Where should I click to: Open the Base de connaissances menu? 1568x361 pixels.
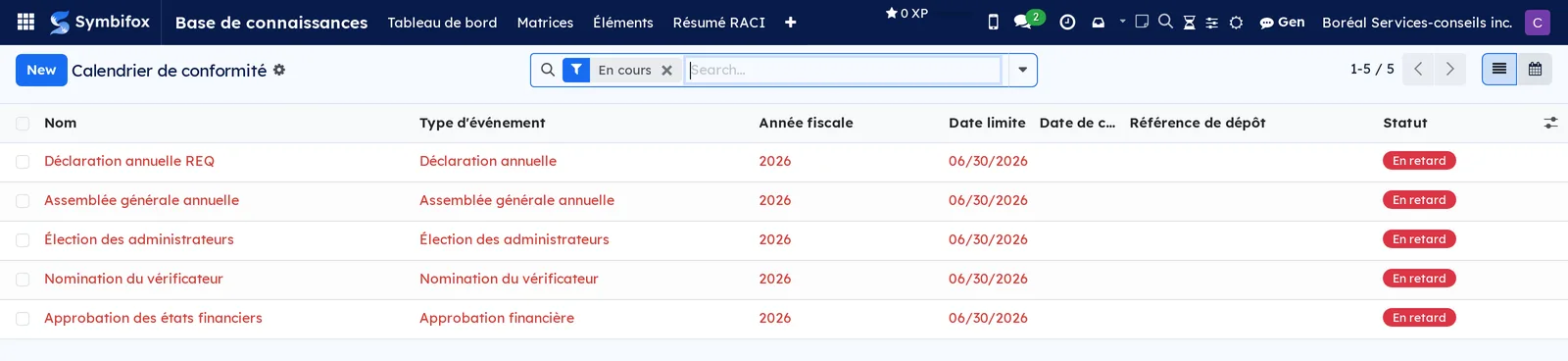coord(271,23)
